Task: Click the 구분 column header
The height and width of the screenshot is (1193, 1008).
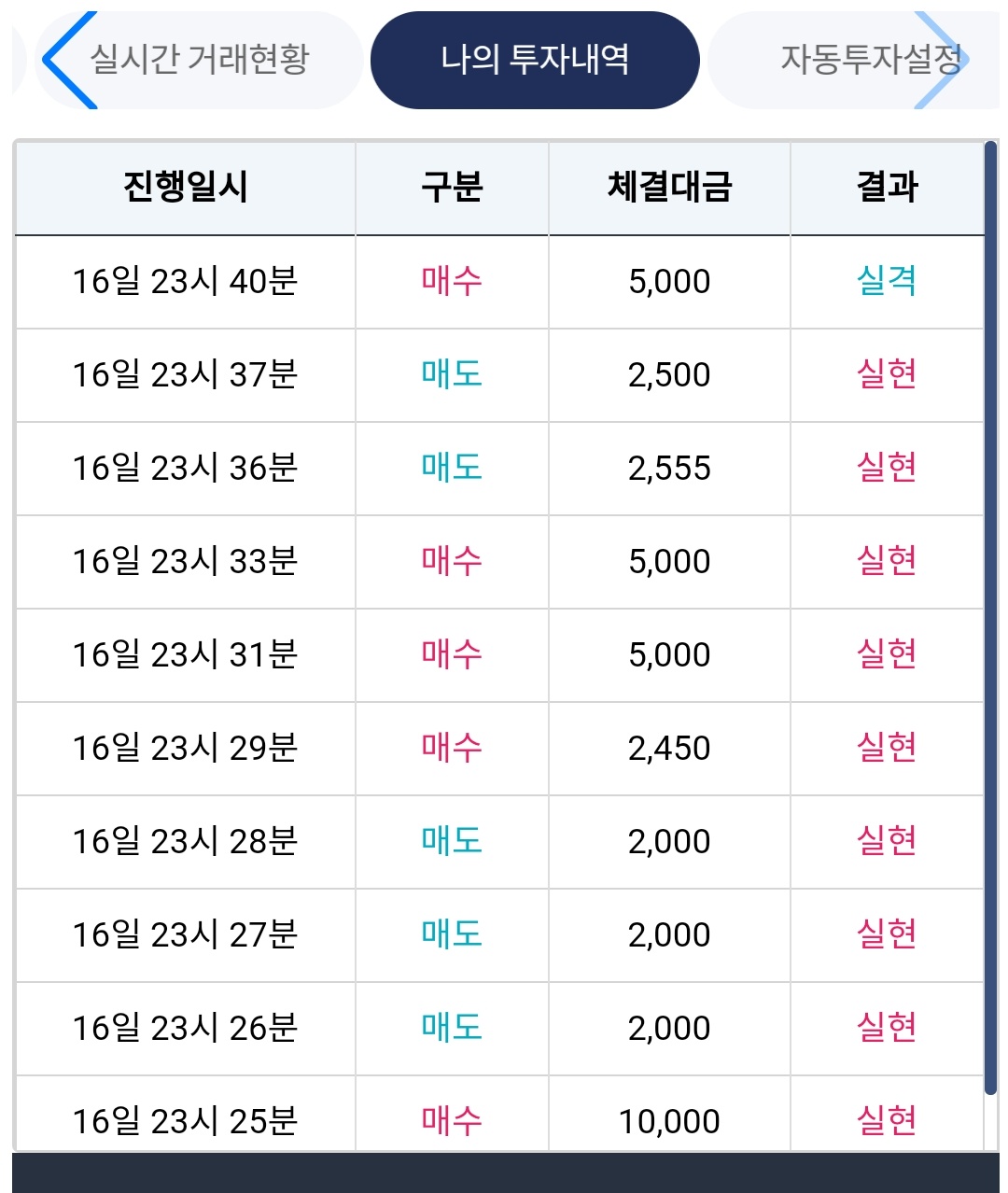Action: point(452,187)
